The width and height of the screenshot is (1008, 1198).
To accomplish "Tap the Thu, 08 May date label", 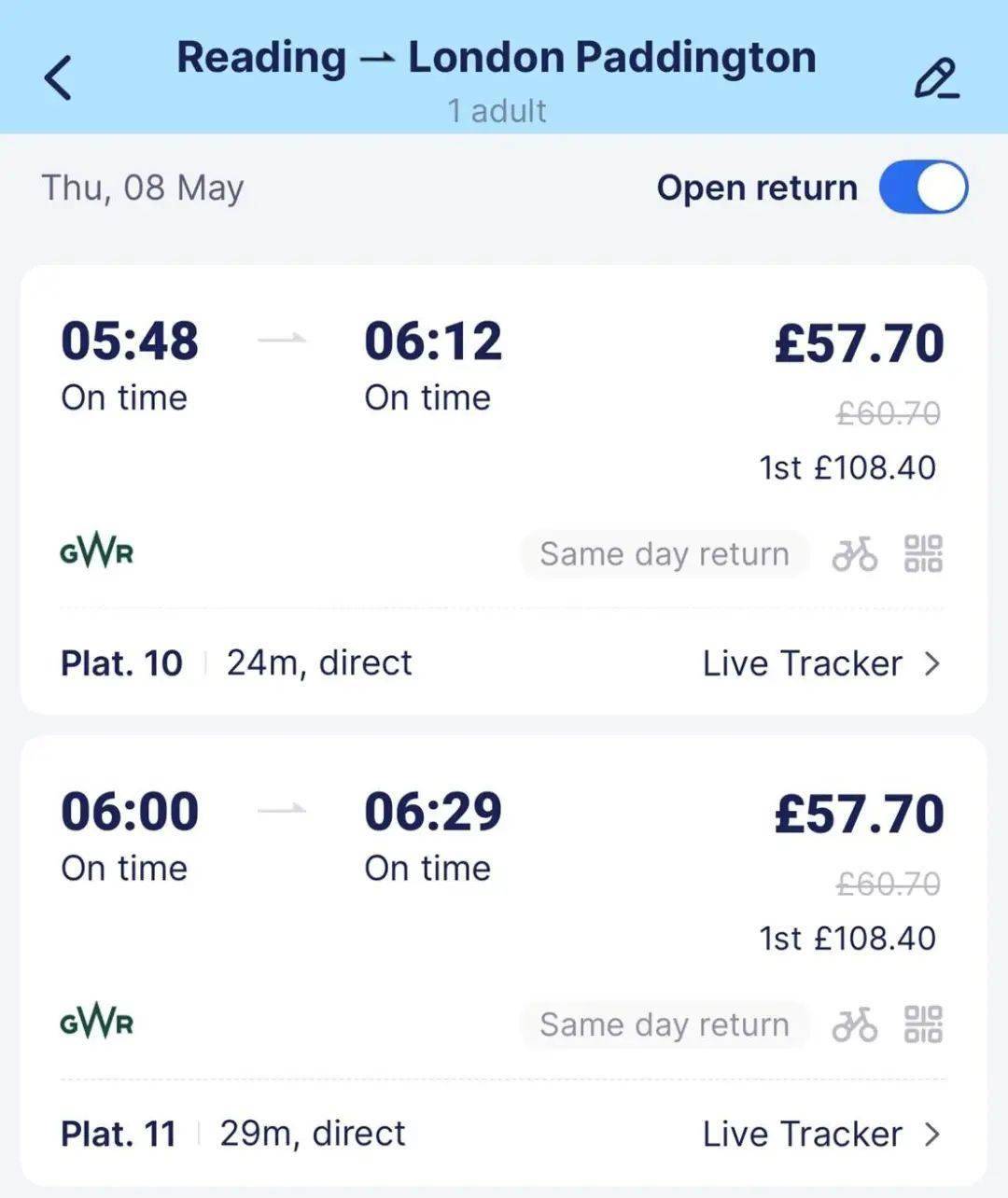I will [x=143, y=188].
